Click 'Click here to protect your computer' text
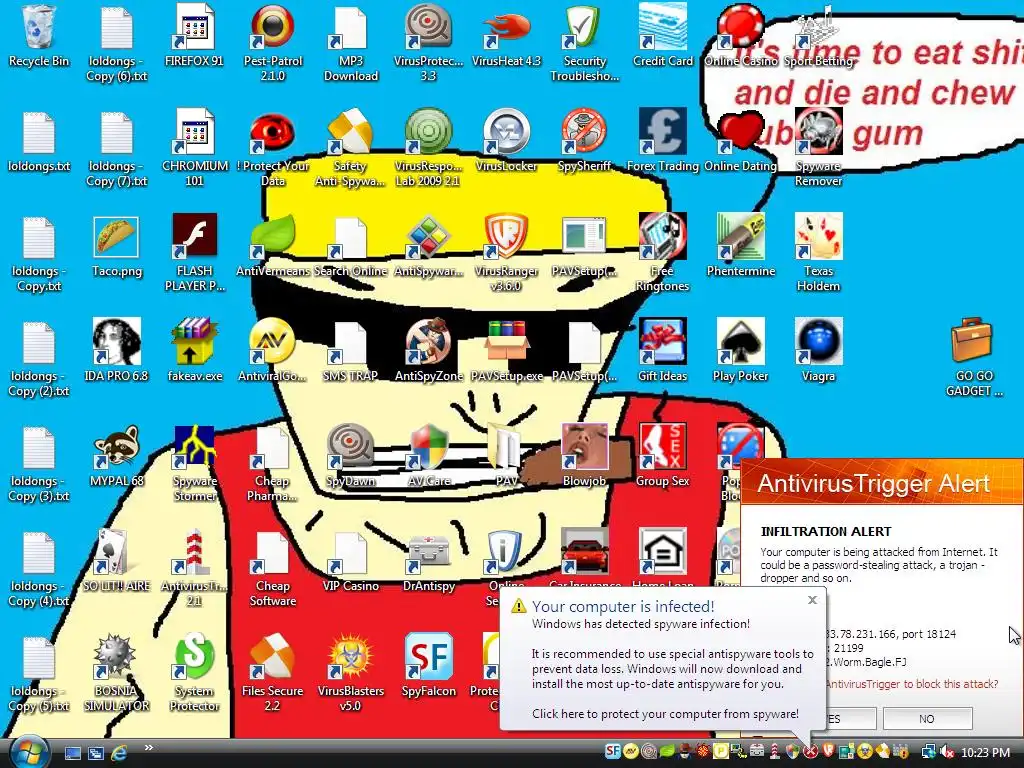Viewport: 1024px width, 768px height. [665, 714]
